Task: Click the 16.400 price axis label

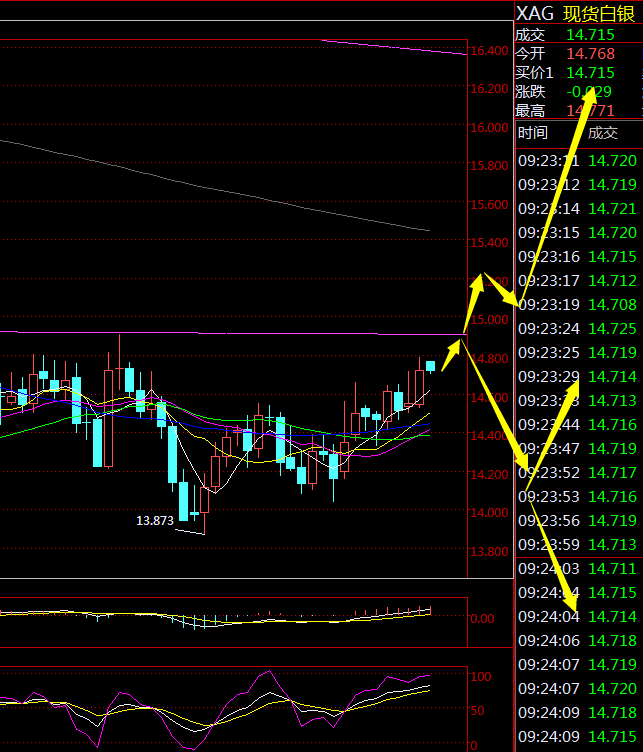Action: (489, 50)
